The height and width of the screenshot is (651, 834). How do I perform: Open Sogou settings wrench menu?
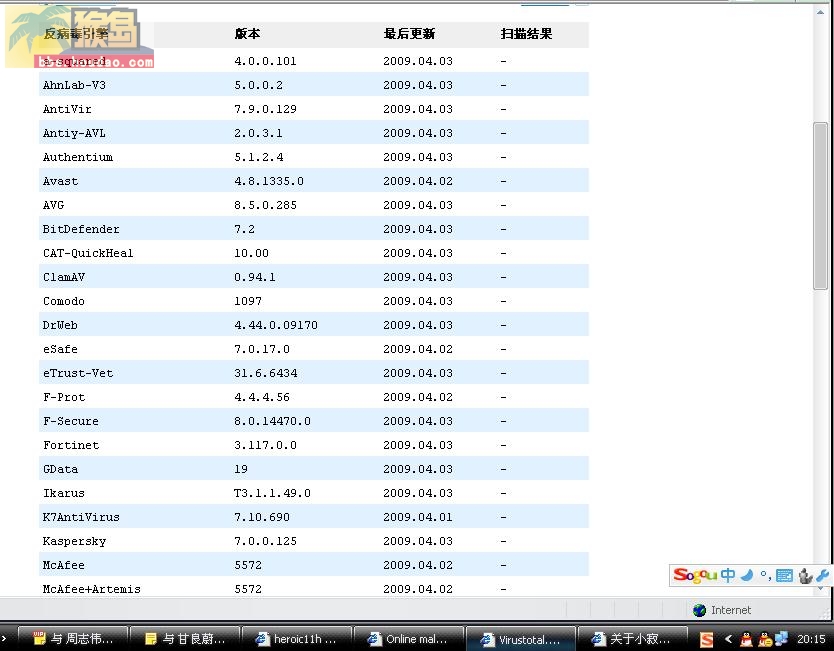point(822,575)
